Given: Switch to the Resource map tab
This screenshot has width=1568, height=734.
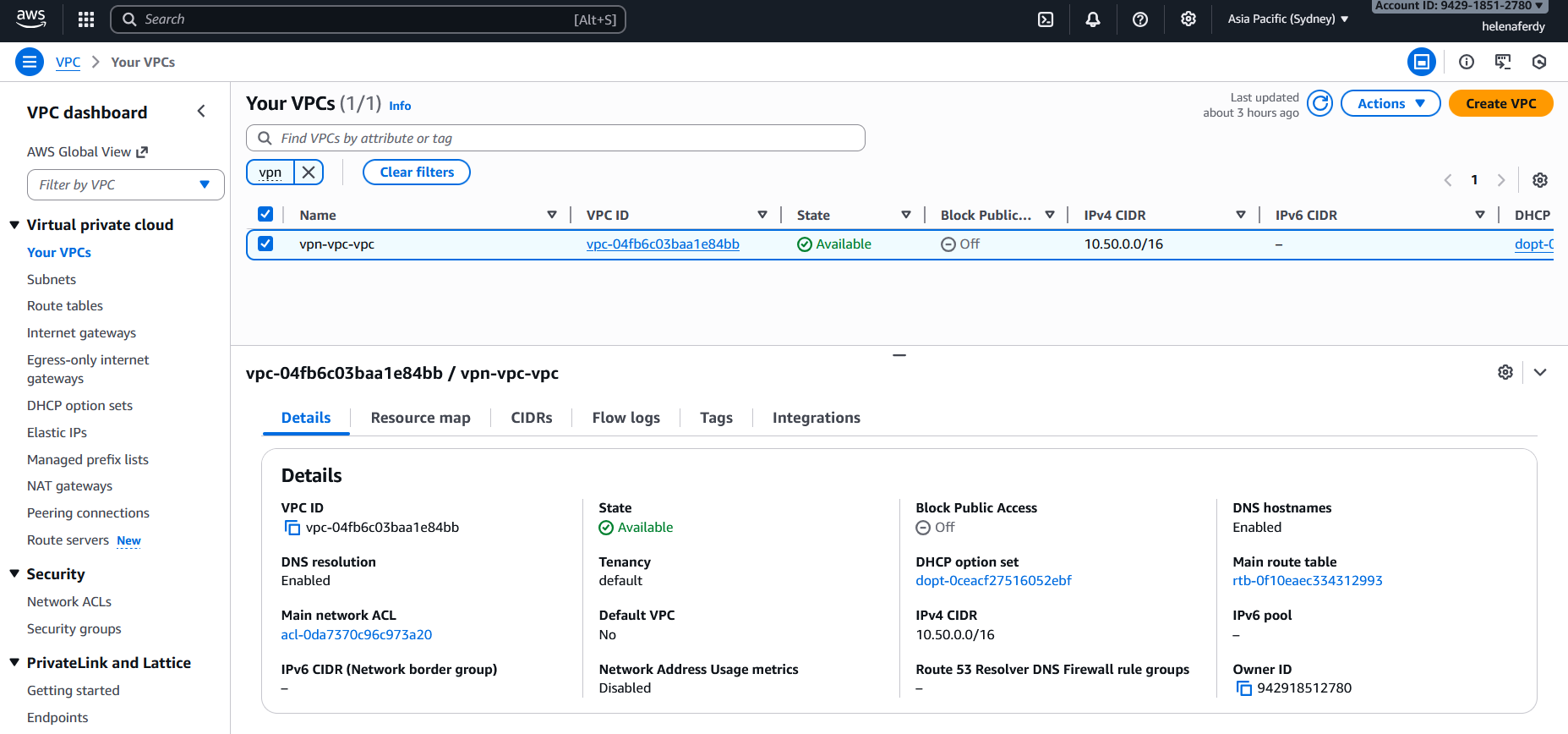Looking at the screenshot, I should pos(420,418).
